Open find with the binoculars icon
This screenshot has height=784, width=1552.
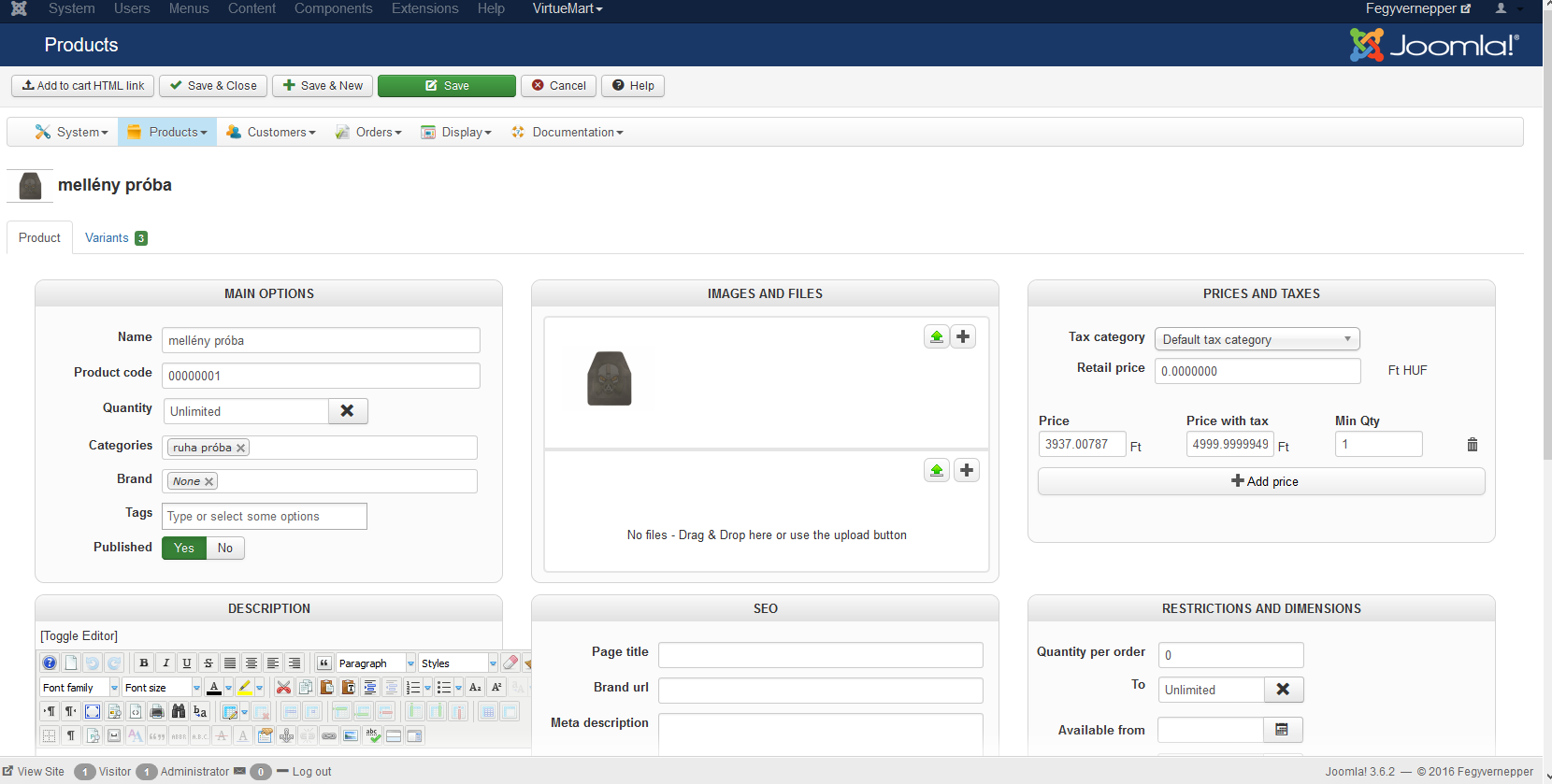(179, 711)
